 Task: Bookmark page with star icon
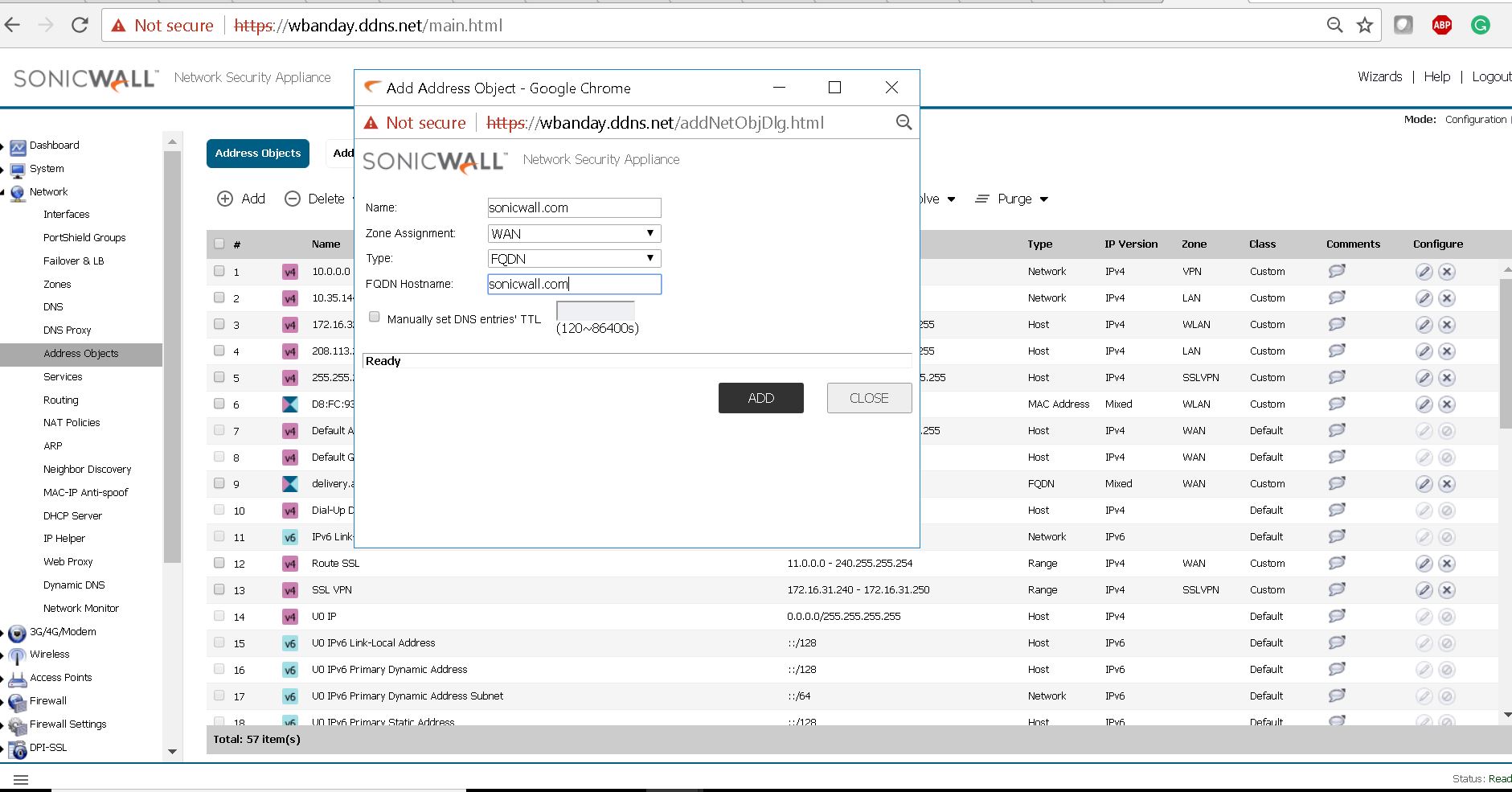(1365, 25)
